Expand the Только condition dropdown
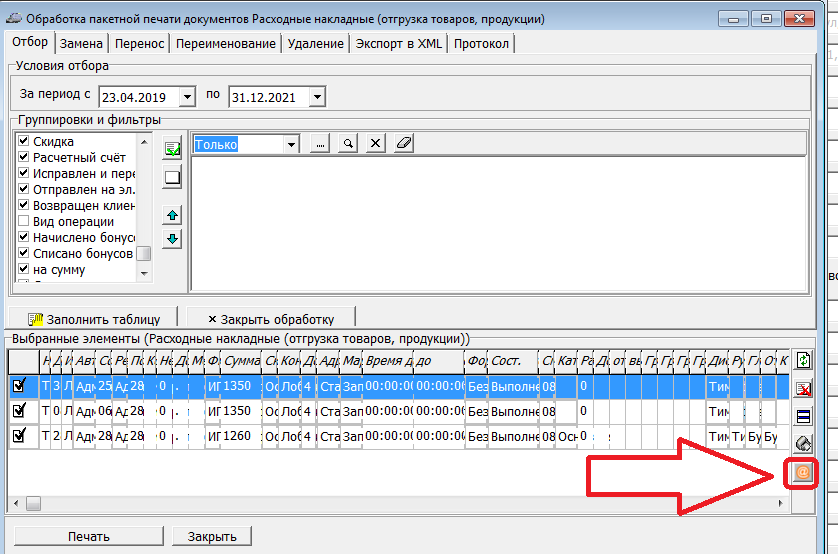838x554 pixels. point(291,144)
